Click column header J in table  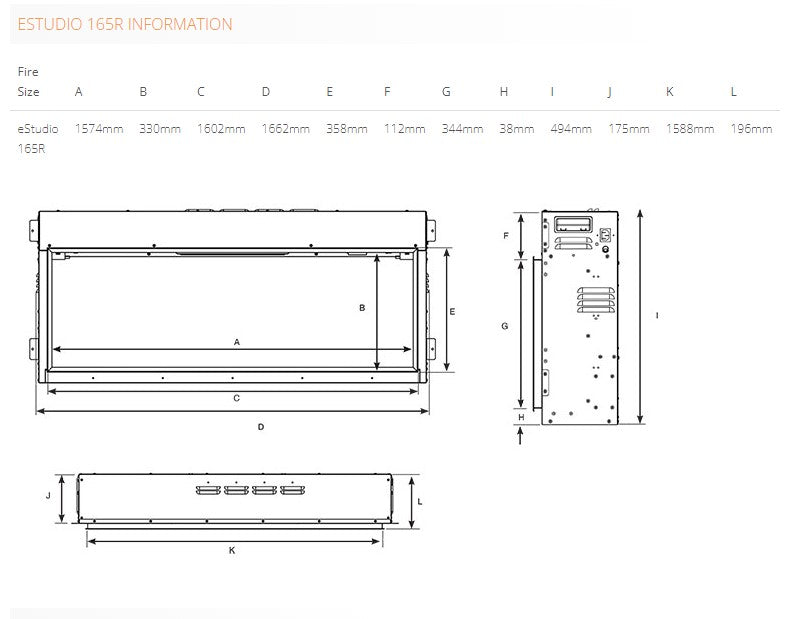(x=610, y=92)
